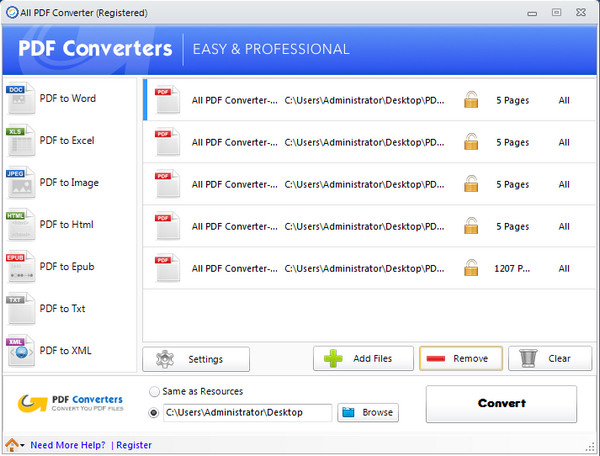
Task: Click the "1207 P..." page count cell
Action: [512, 269]
